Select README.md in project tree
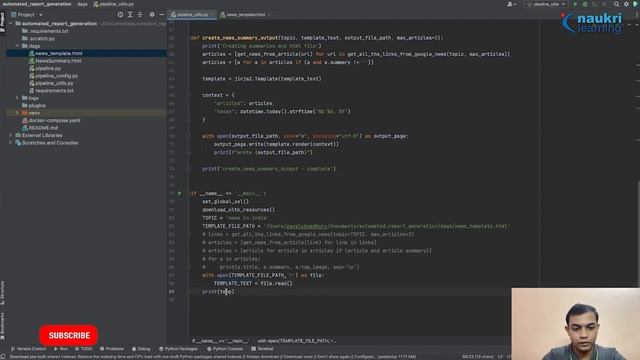This screenshot has width=640, height=360. [43, 128]
